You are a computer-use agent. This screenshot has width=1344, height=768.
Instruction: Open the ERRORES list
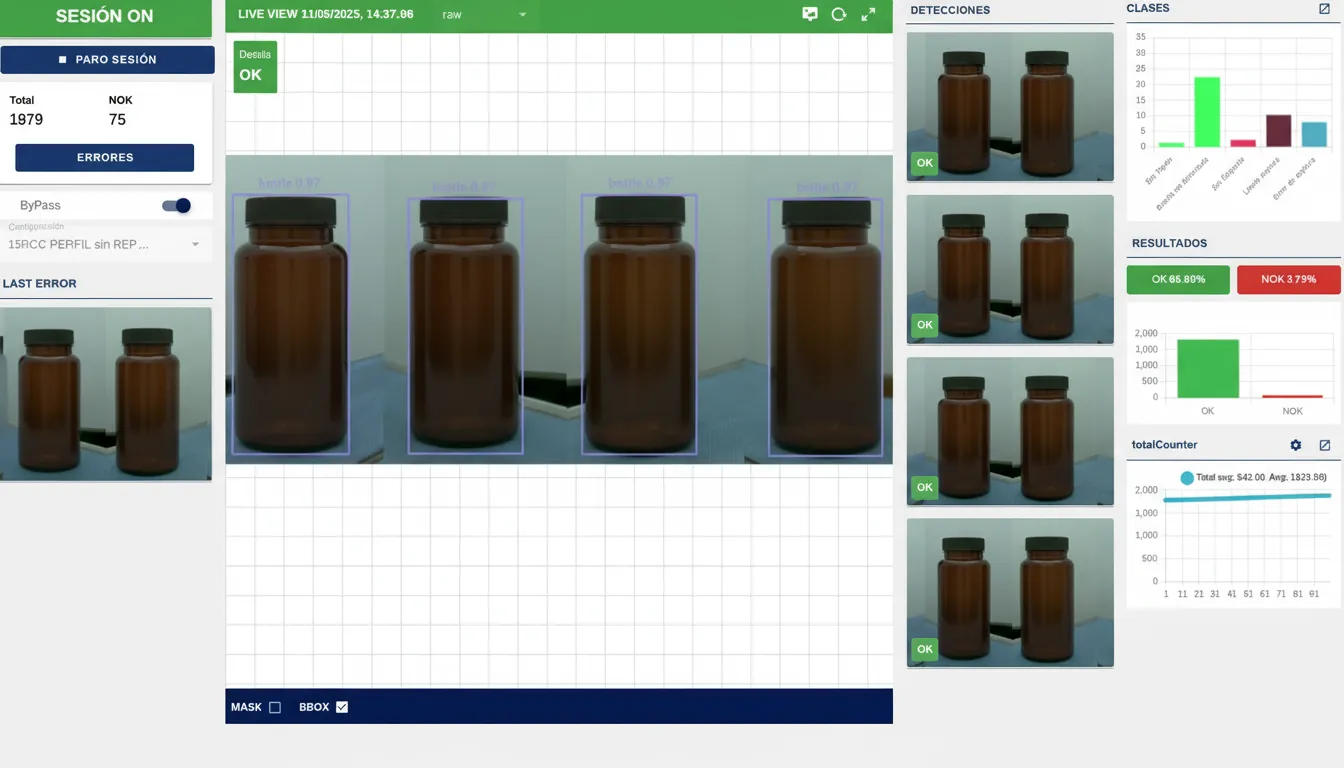click(x=104, y=157)
